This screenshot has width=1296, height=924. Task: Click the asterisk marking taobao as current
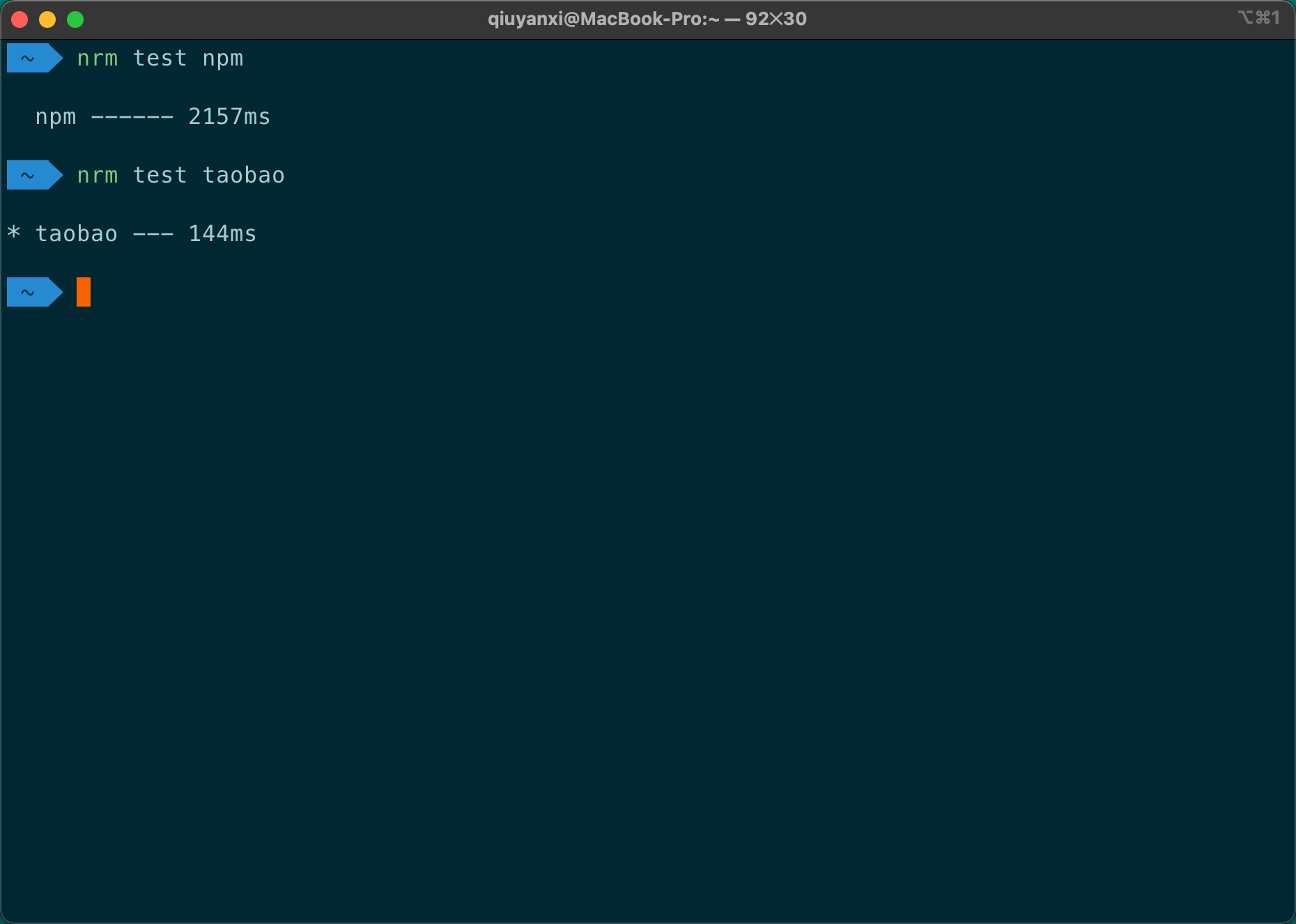(14, 232)
